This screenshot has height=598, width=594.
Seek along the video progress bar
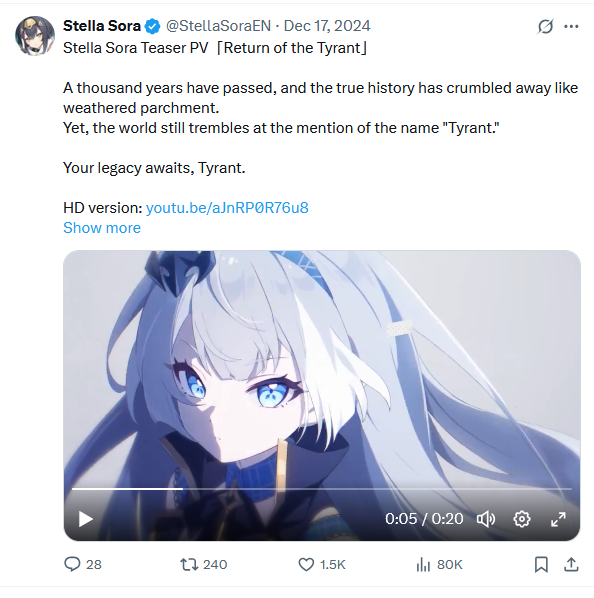[322, 489]
